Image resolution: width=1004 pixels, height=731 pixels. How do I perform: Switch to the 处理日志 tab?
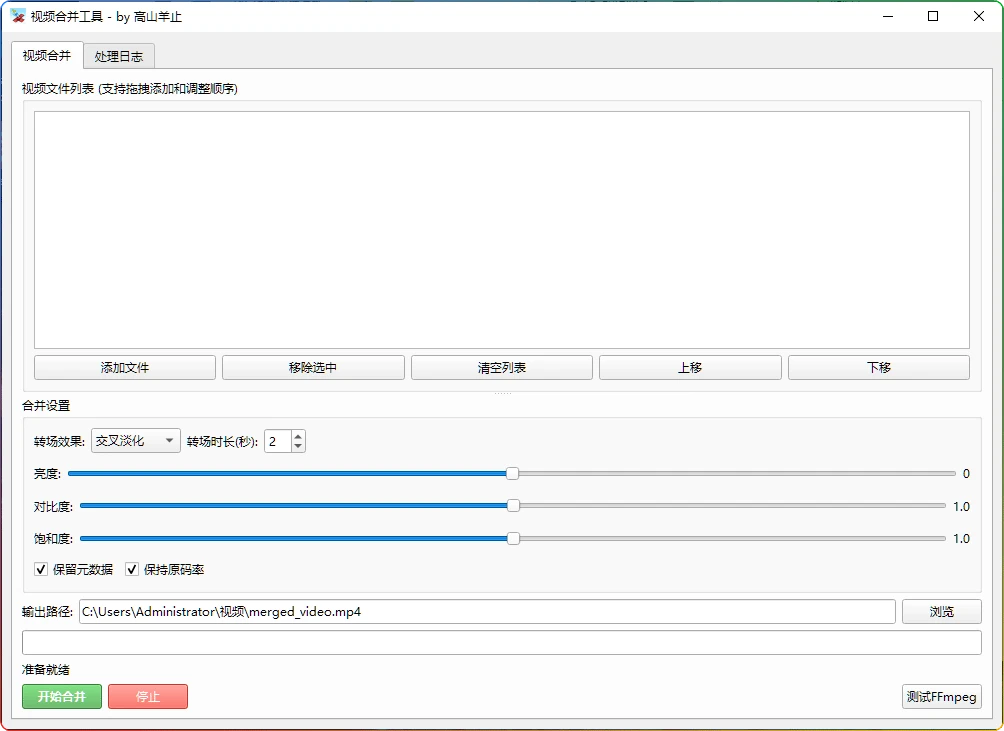119,56
